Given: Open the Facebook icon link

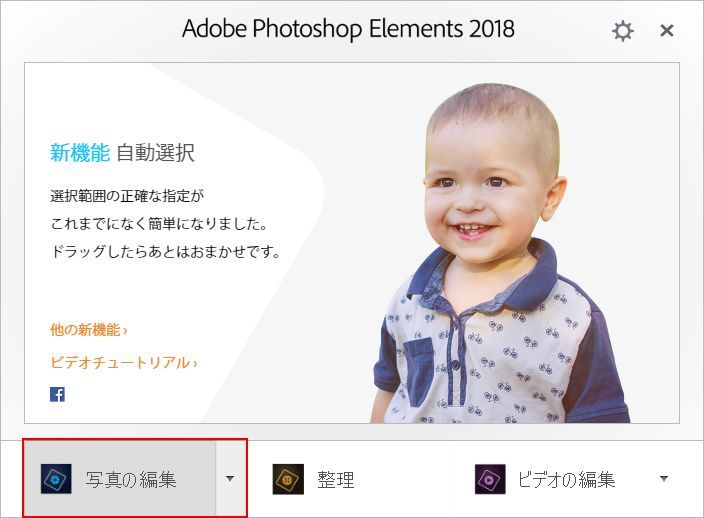Looking at the screenshot, I should (57, 394).
